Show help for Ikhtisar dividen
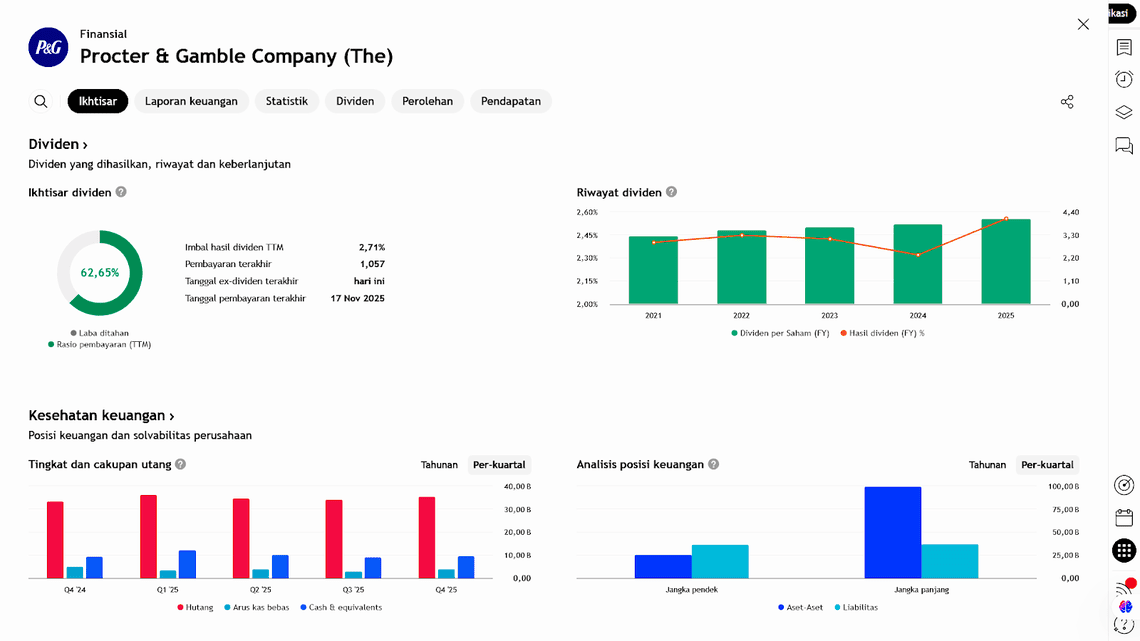Image resolution: width=1140 pixels, height=641 pixels. (x=121, y=192)
